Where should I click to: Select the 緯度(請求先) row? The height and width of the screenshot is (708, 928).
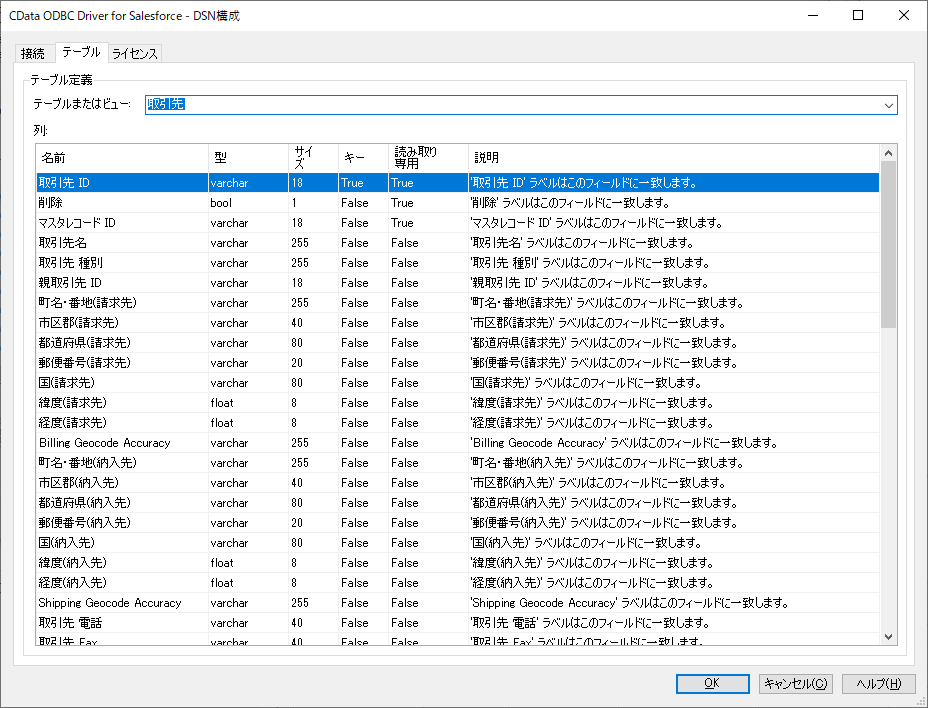tap(457, 403)
